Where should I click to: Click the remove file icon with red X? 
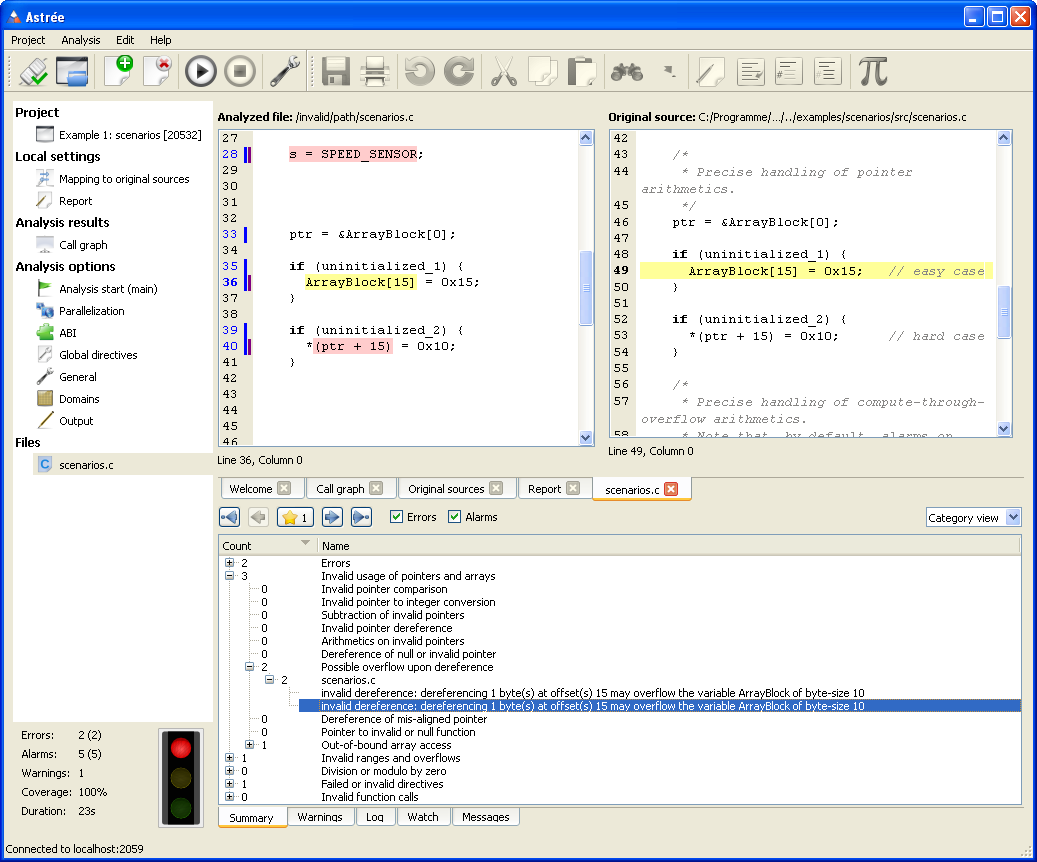[157, 71]
